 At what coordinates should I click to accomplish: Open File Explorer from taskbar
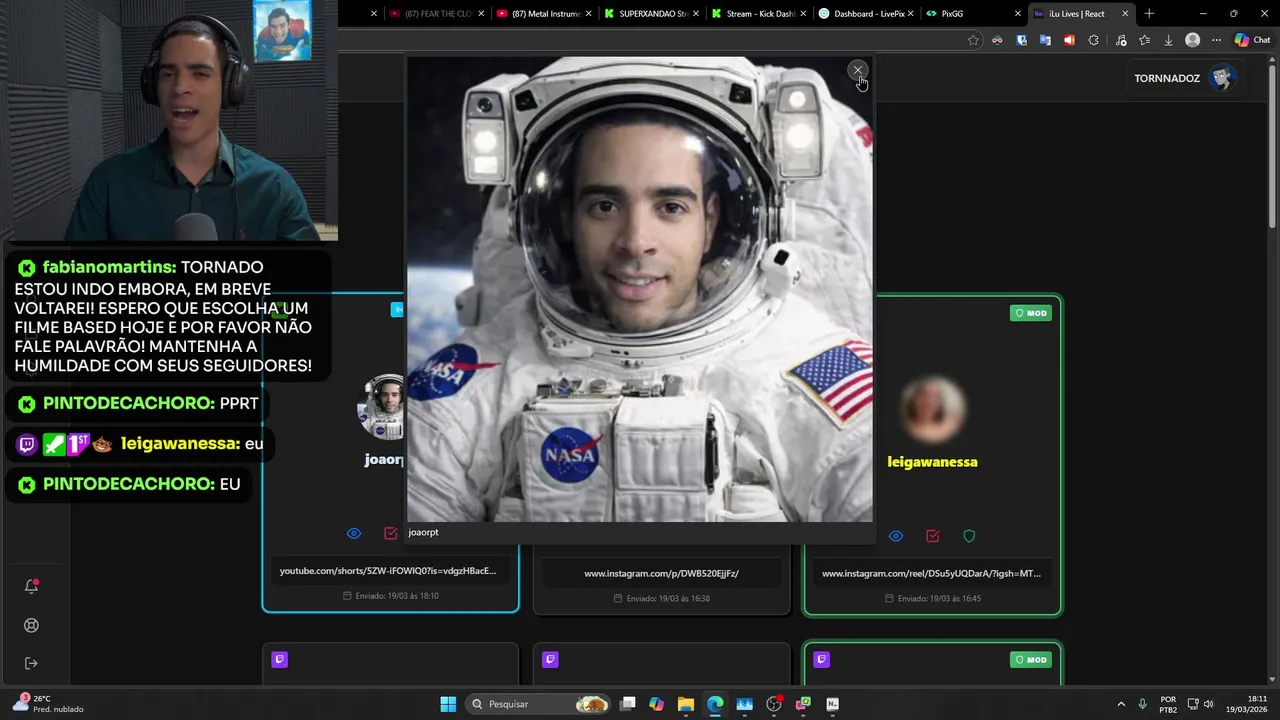[x=685, y=704]
